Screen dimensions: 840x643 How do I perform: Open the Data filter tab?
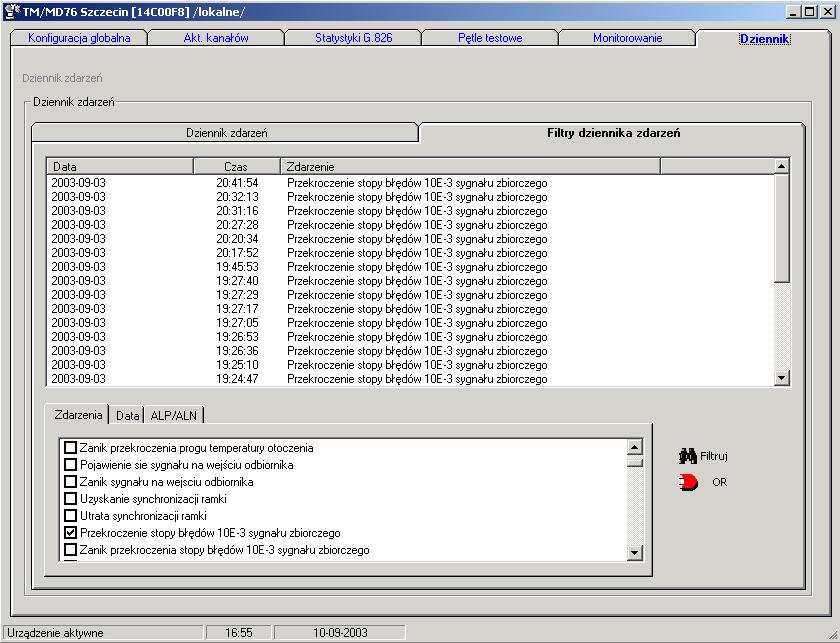[x=128, y=415]
